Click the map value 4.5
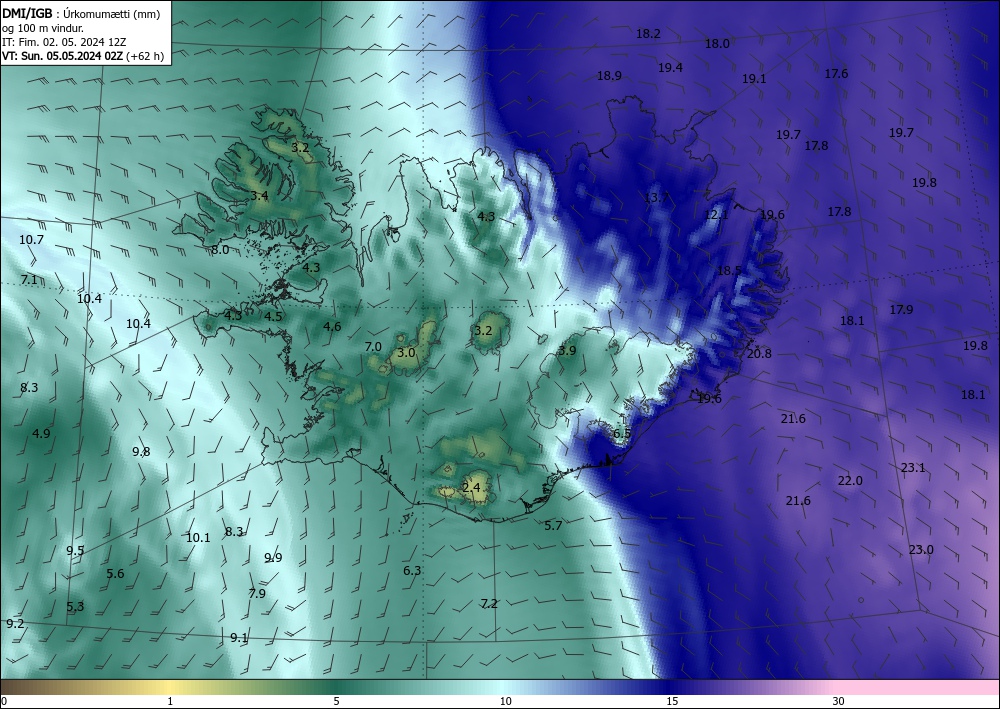Screen dimensions: 1000x709 [x=273, y=316]
